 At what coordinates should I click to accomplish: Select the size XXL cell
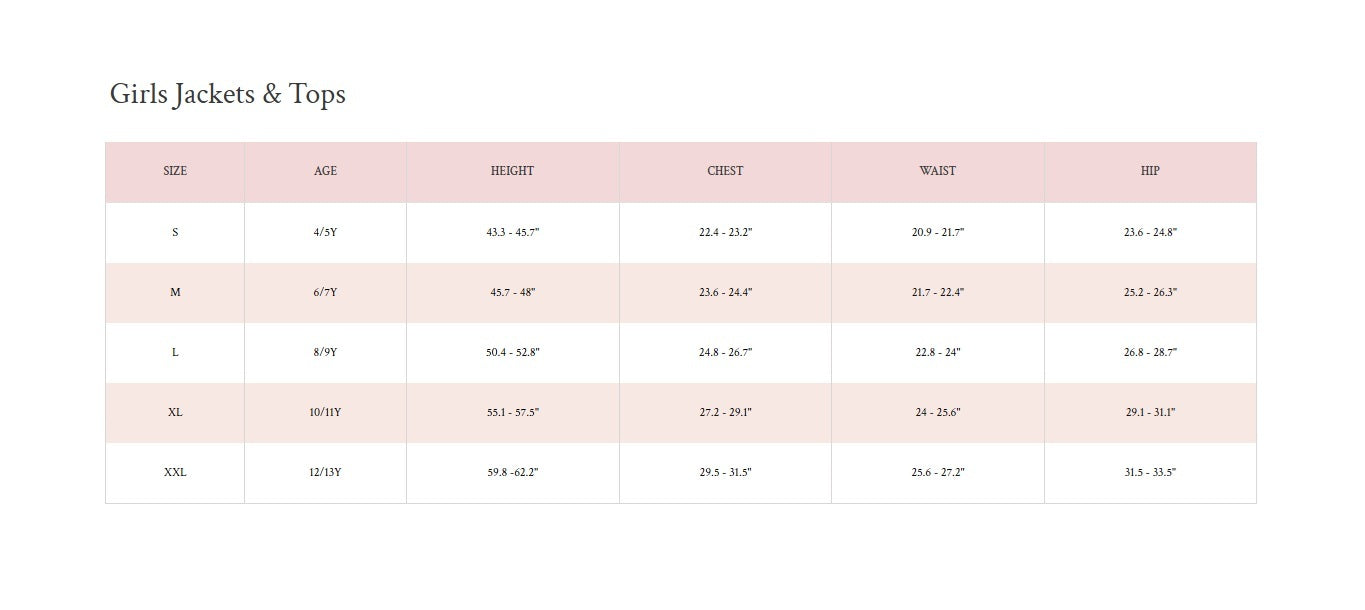click(175, 472)
